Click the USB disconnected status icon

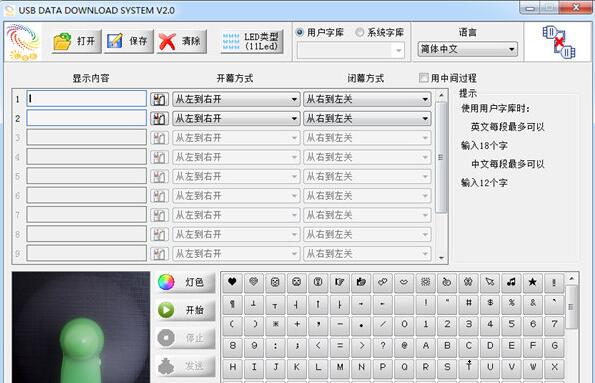(x=558, y=42)
